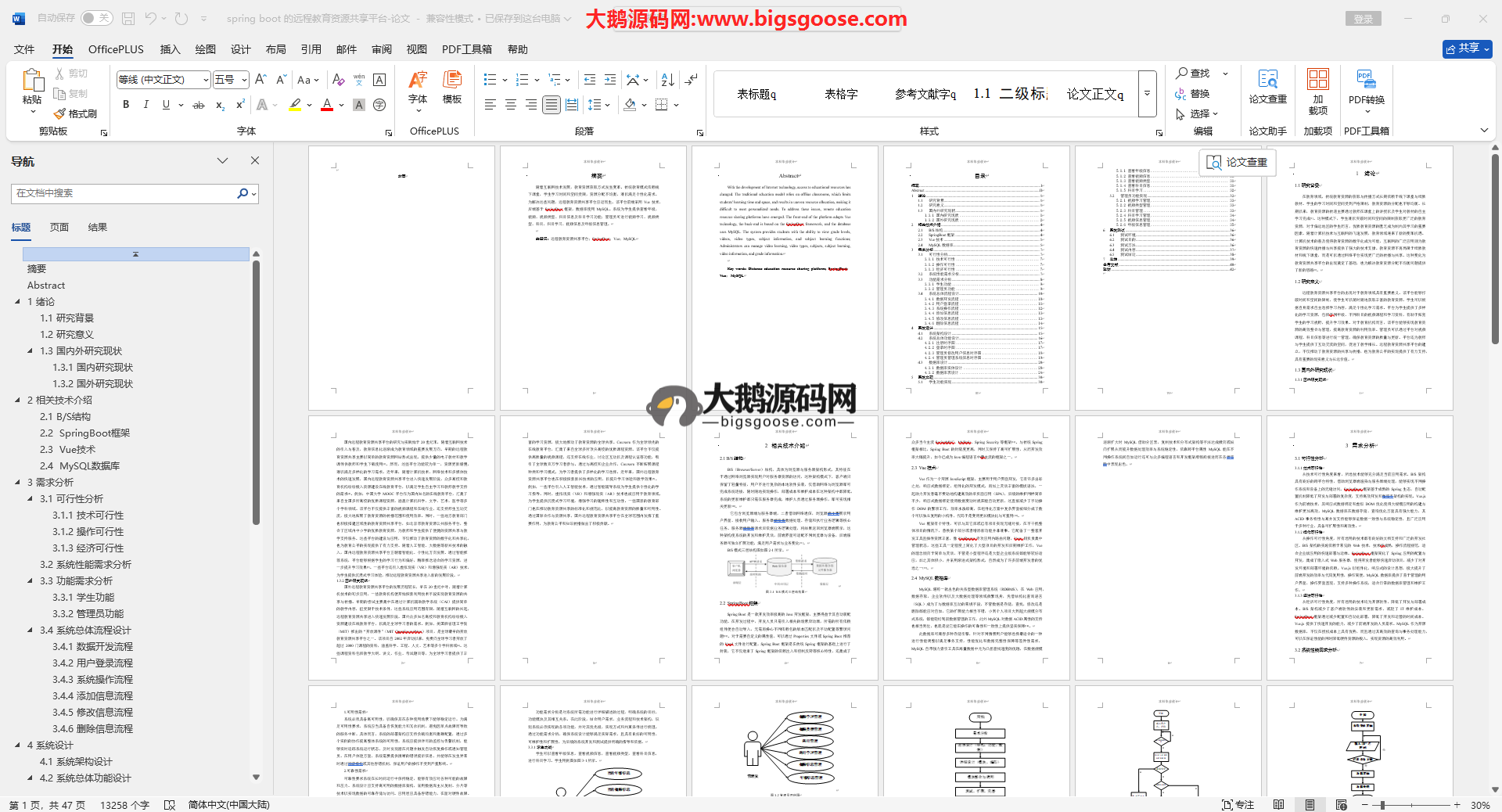This screenshot has width=1502, height=812.
Task: Open the 论文查重 ribbon tool
Action: click(1267, 86)
